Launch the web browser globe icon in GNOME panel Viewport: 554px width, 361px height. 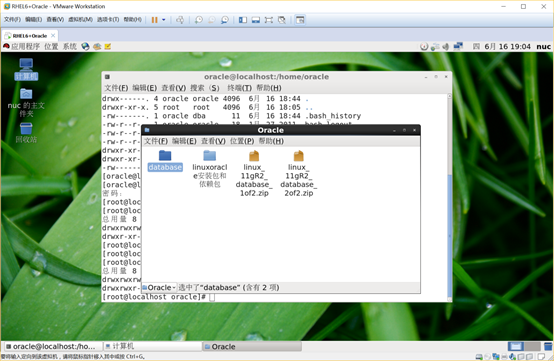pos(85,46)
